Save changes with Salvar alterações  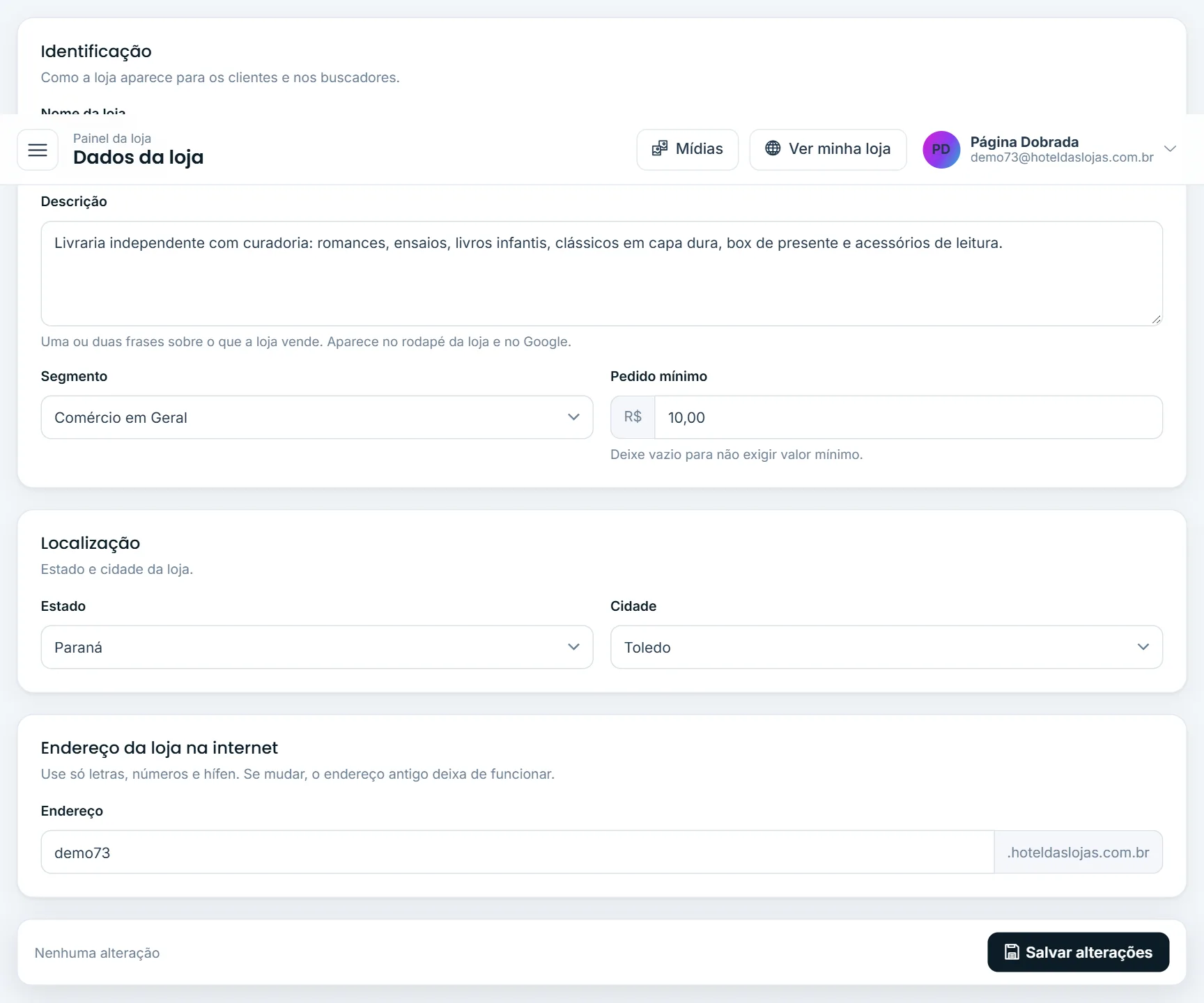pos(1079,952)
